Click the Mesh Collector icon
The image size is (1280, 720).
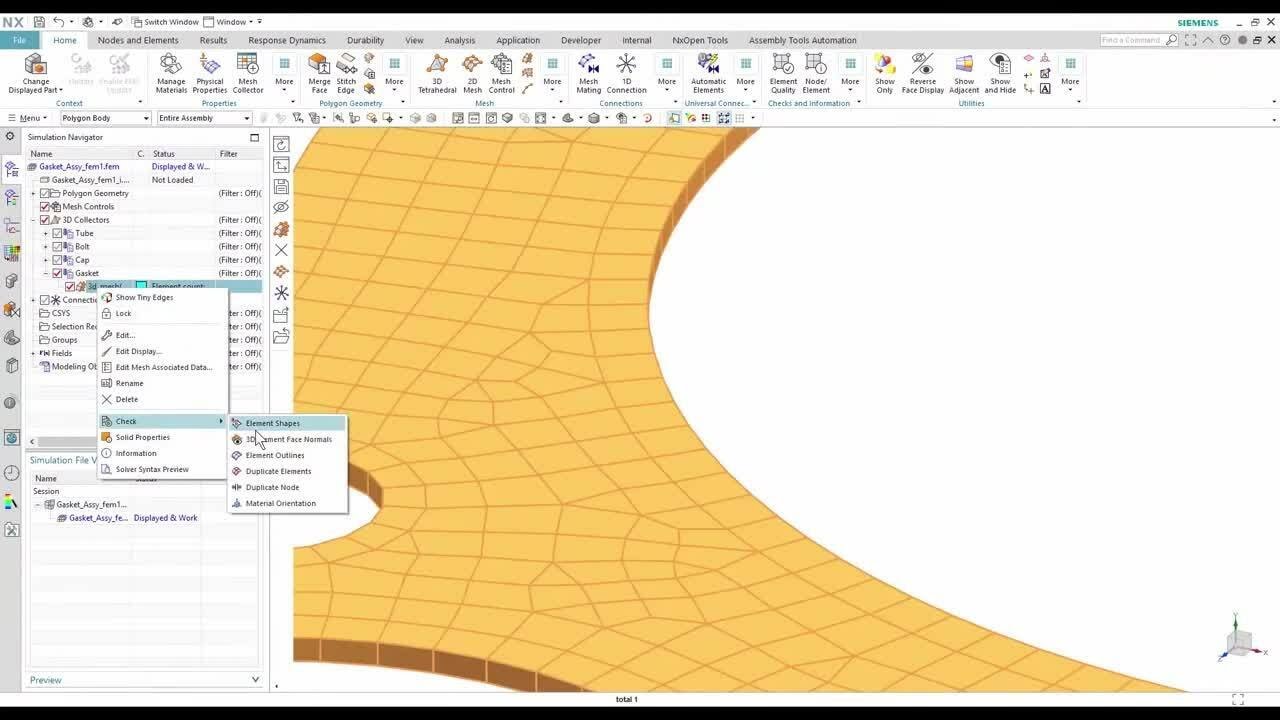tap(248, 65)
